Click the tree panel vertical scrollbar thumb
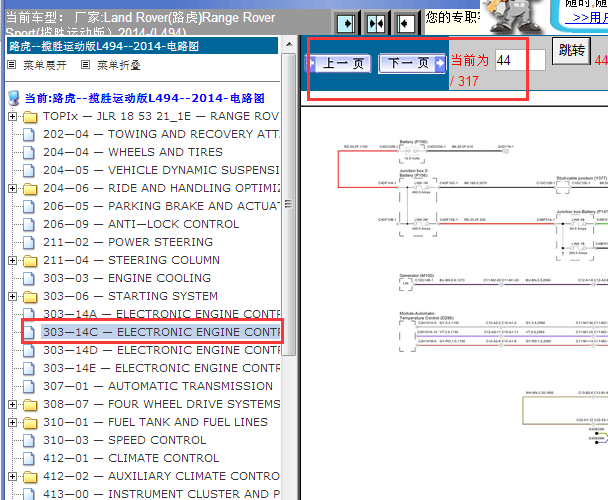Viewport: 608px width, 500px height. coord(289,204)
